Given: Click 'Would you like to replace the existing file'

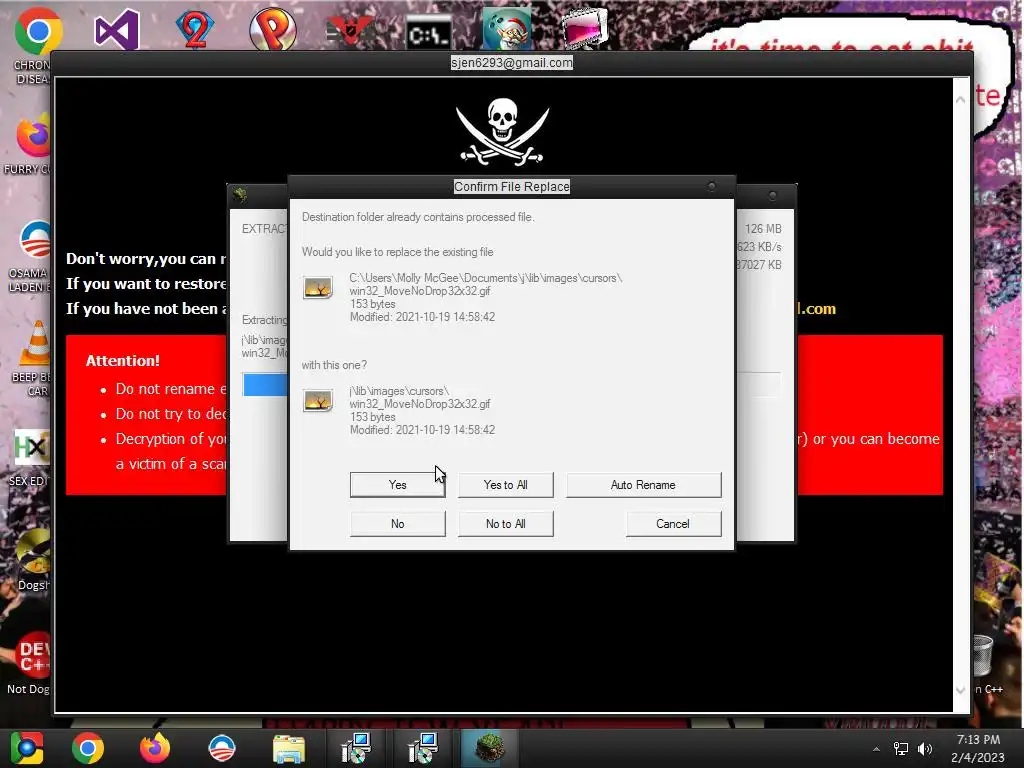Looking at the screenshot, I should pyautogui.click(x=398, y=252).
